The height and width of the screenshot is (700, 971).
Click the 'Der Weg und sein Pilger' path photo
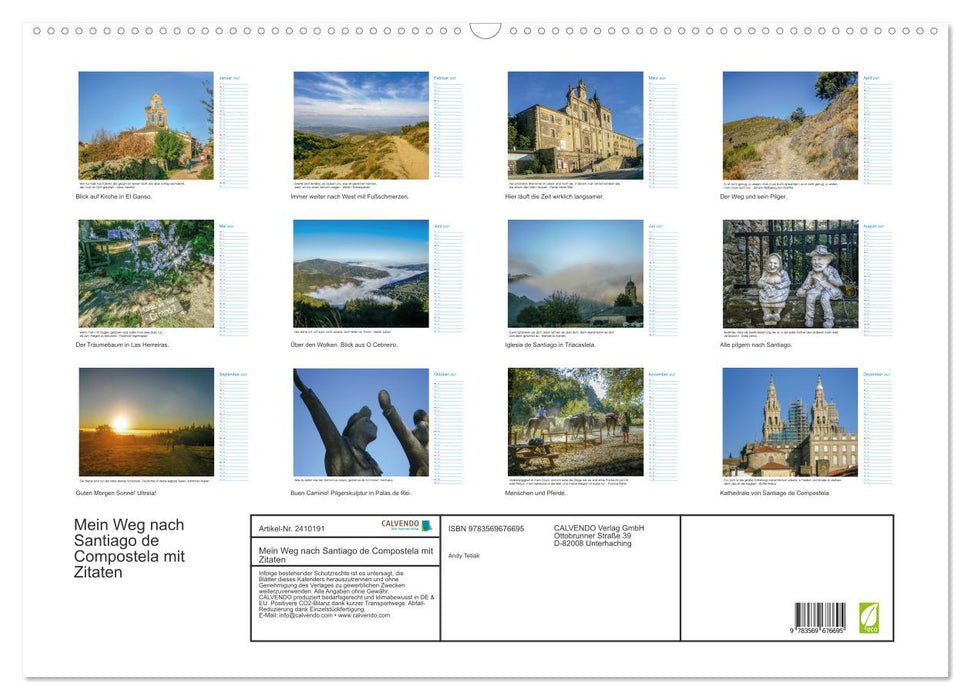(790, 126)
